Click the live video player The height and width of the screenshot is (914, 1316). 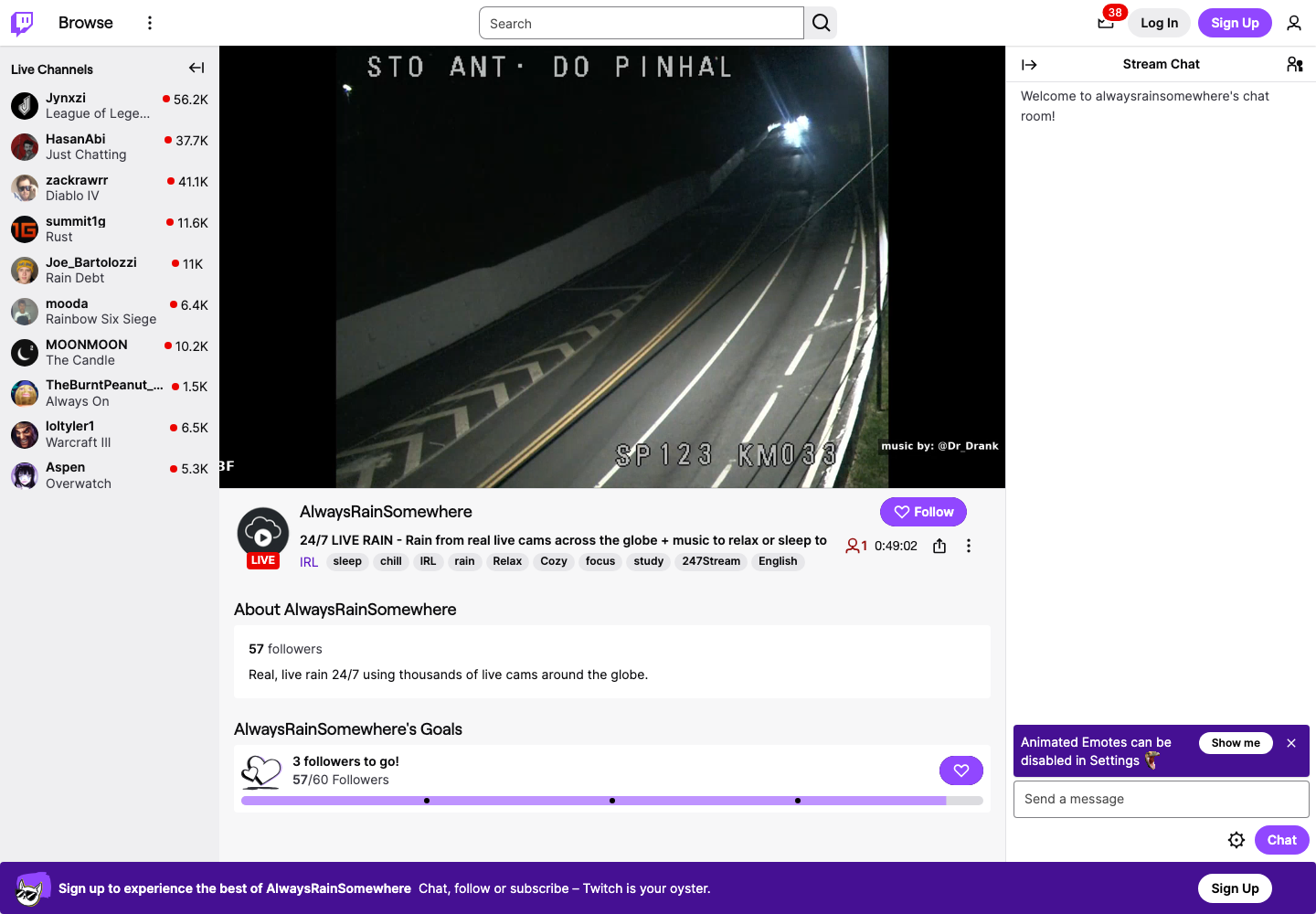[x=612, y=267]
